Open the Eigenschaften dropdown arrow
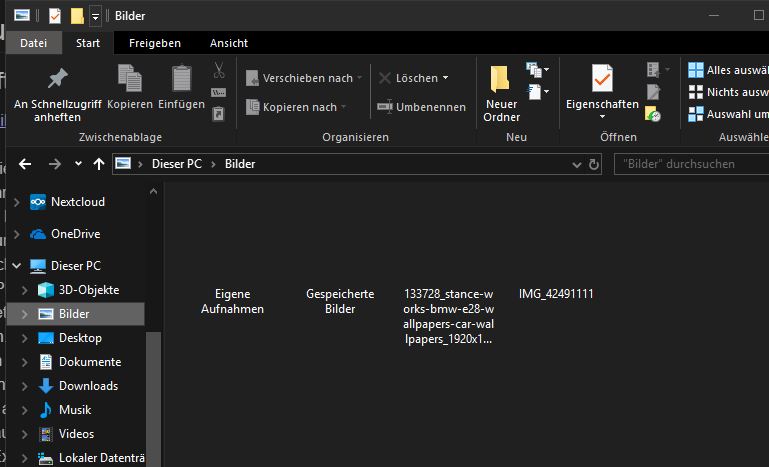 tap(602, 117)
